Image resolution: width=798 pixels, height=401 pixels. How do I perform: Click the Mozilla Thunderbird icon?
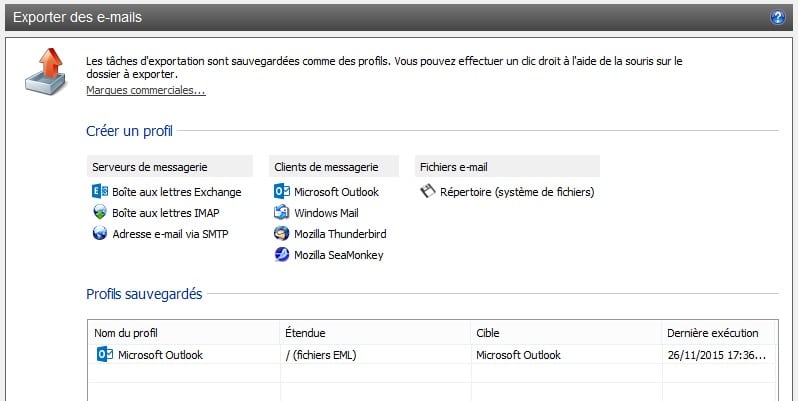click(x=282, y=234)
